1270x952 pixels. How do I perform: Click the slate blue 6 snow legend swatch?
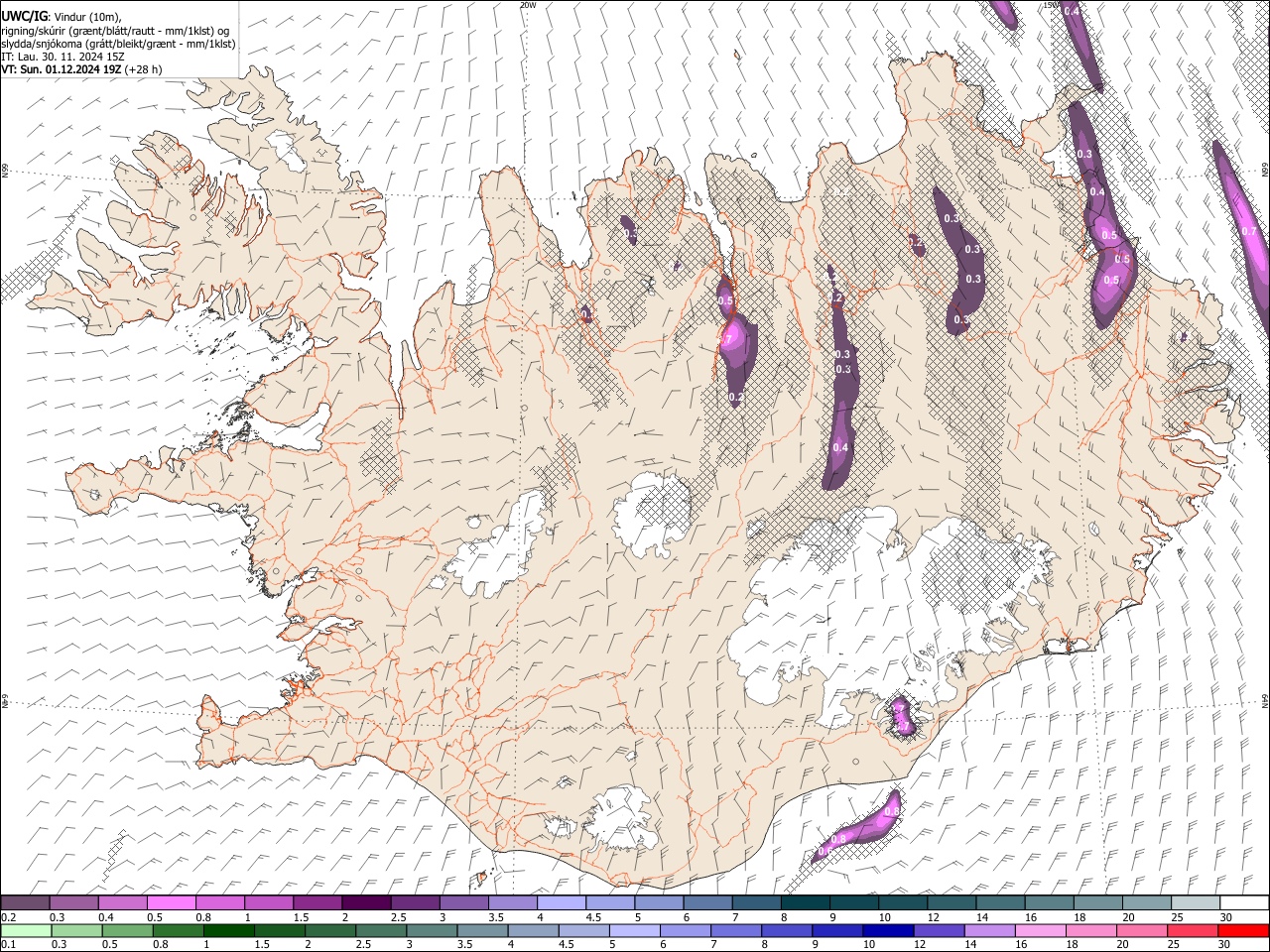pos(708,903)
